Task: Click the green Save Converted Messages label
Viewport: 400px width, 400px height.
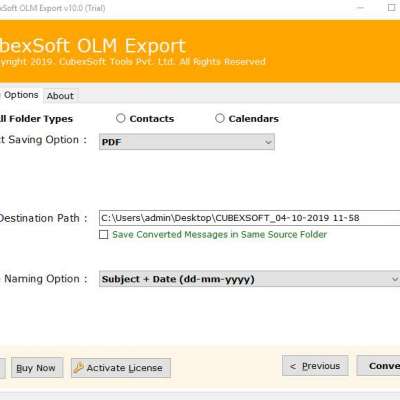Action: [219, 235]
